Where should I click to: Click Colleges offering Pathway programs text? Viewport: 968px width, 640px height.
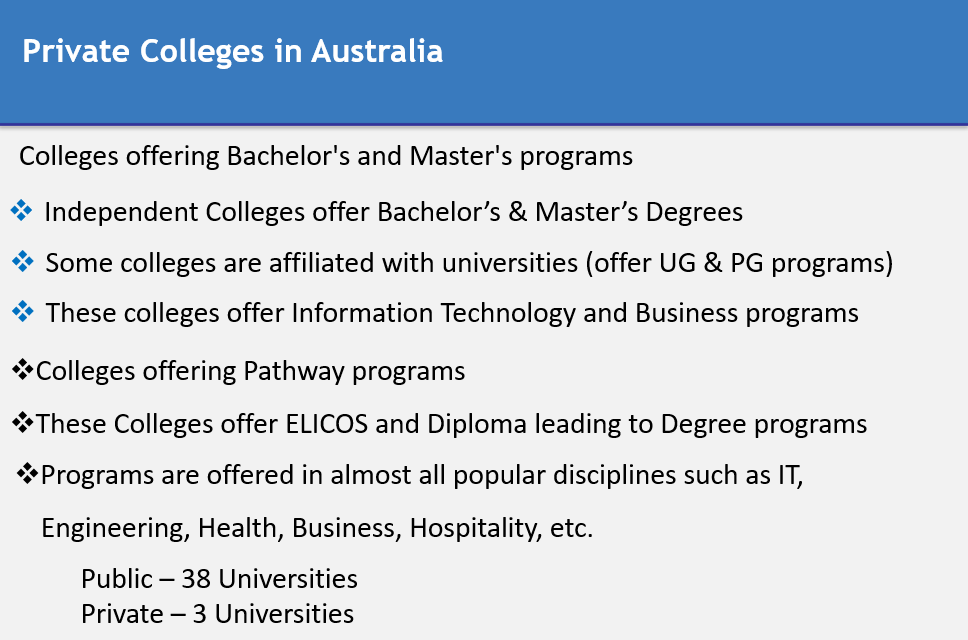coord(251,372)
